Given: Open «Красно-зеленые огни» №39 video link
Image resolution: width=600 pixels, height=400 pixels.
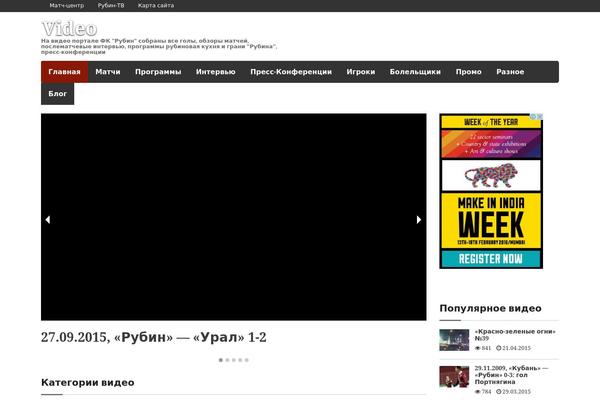Looking at the screenshot, I should pyautogui.click(x=515, y=335).
